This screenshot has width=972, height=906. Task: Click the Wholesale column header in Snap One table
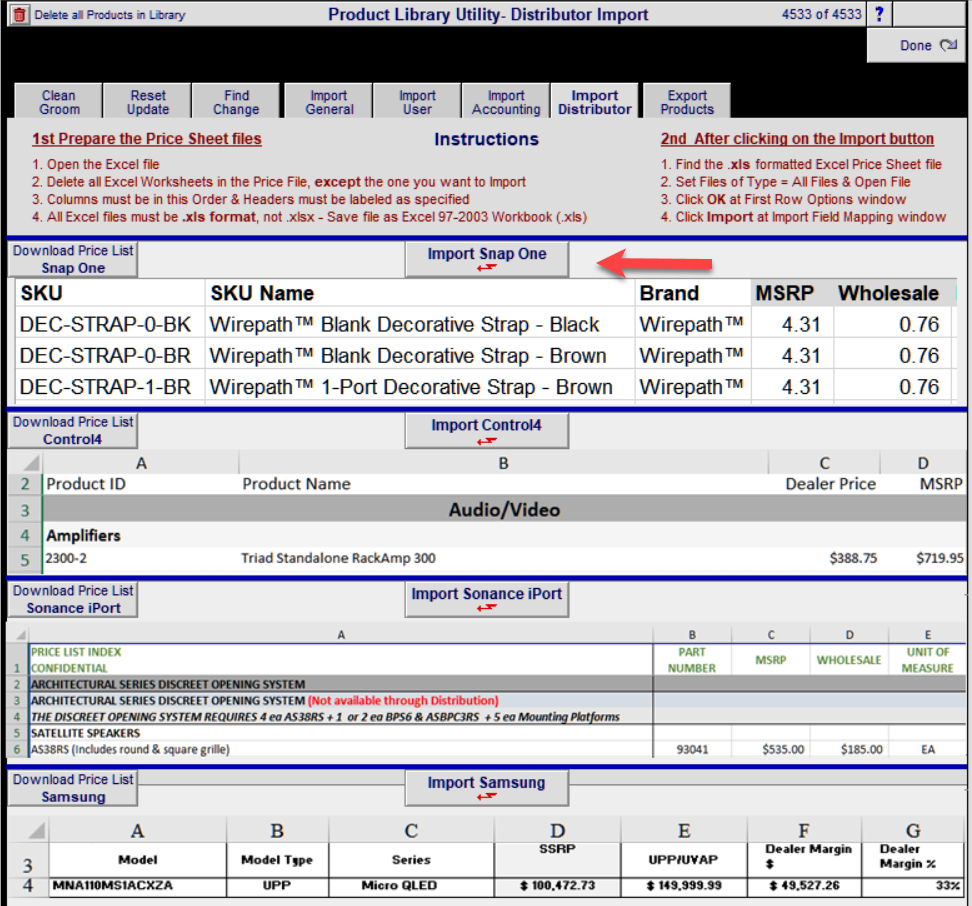tap(891, 292)
